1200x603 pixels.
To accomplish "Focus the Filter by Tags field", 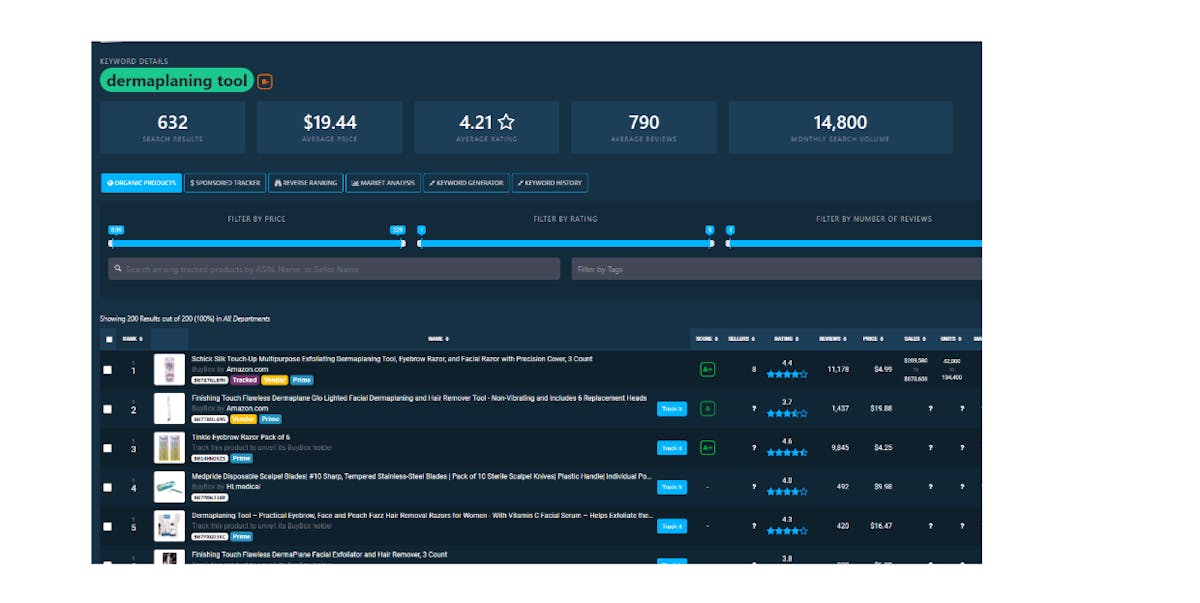I will click(x=777, y=269).
